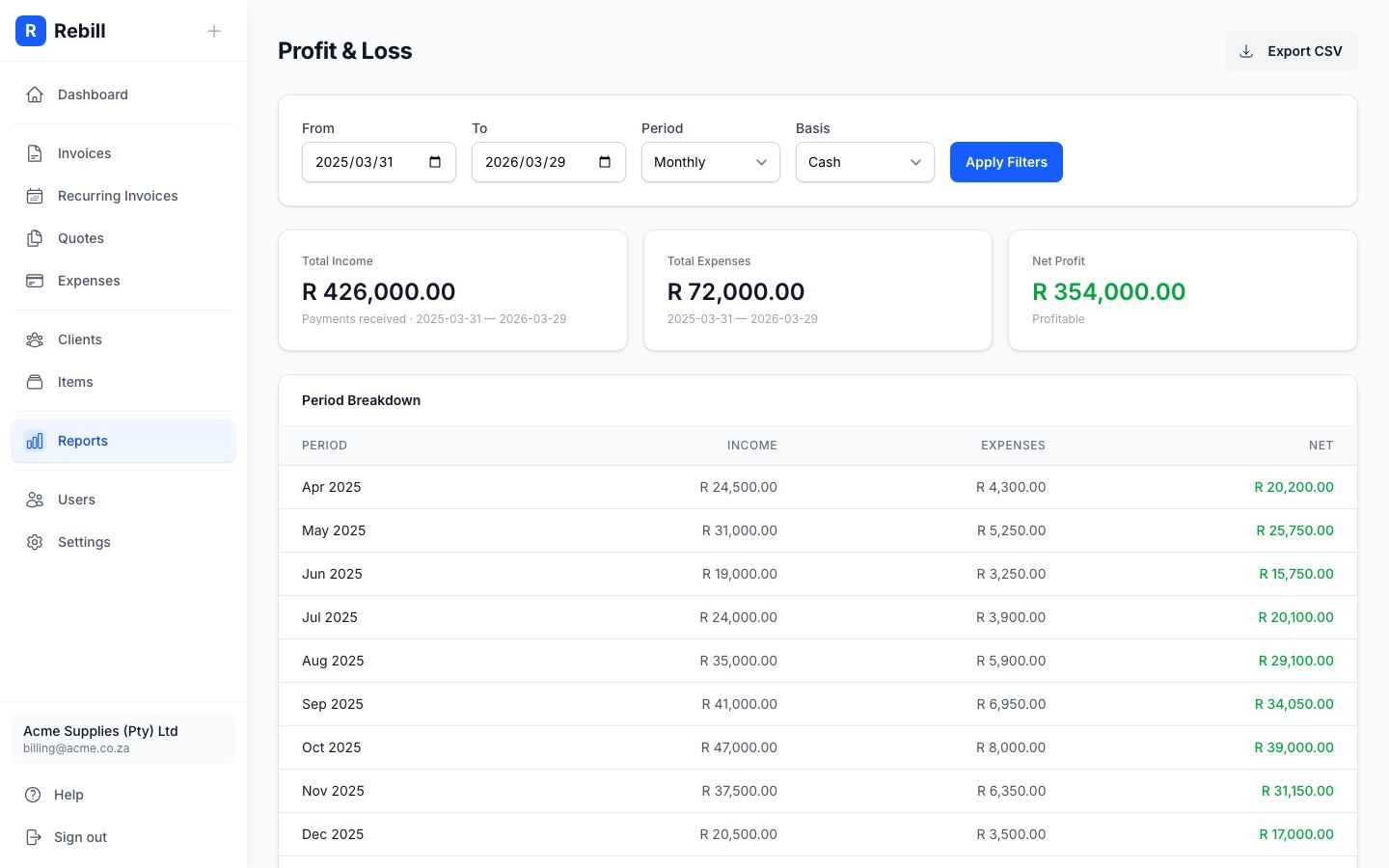Open Invoices via the document icon
Image resolution: width=1389 pixels, height=868 pixels.
pos(35,153)
